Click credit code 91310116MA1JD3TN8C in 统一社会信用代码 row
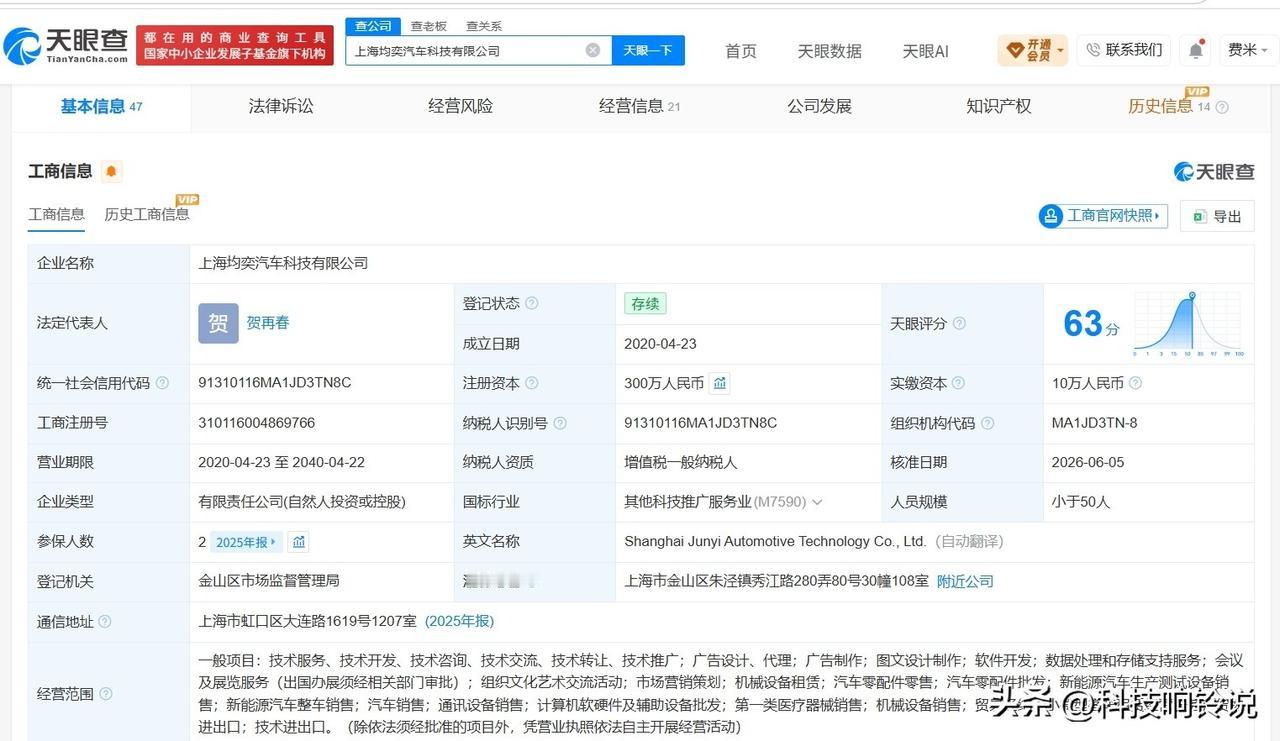The width and height of the screenshot is (1280, 741). (x=275, y=383)
